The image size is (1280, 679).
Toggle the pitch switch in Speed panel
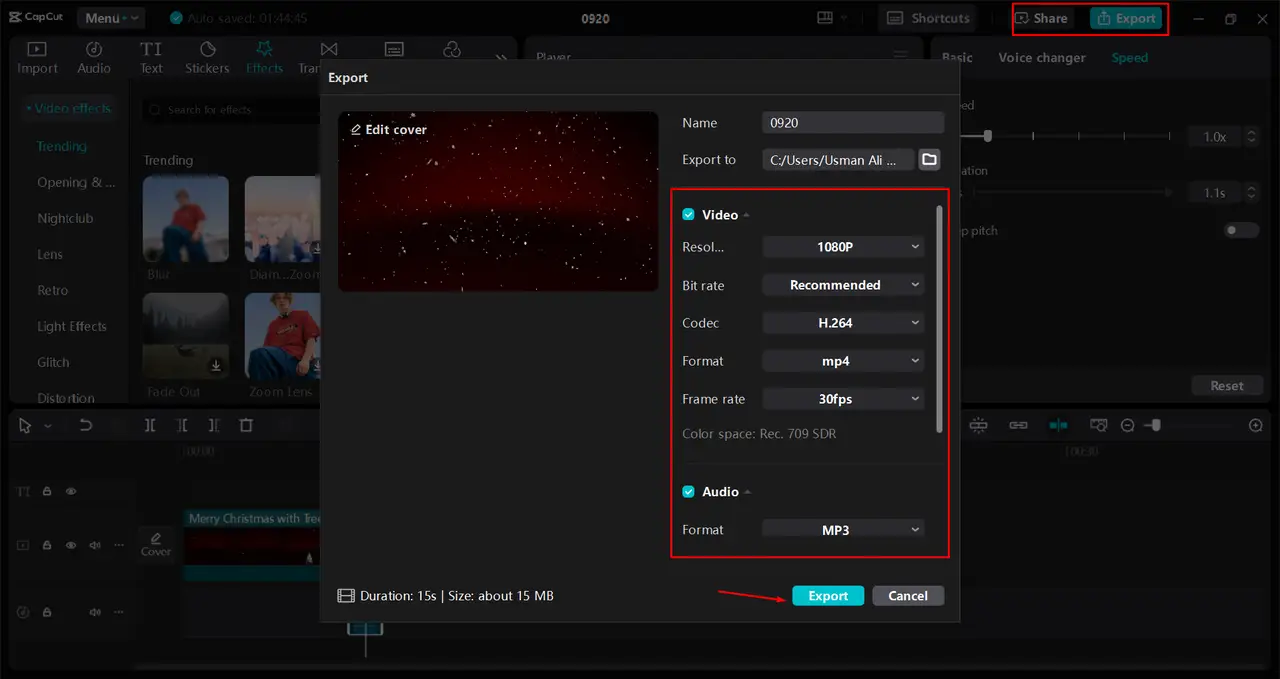1241,231
